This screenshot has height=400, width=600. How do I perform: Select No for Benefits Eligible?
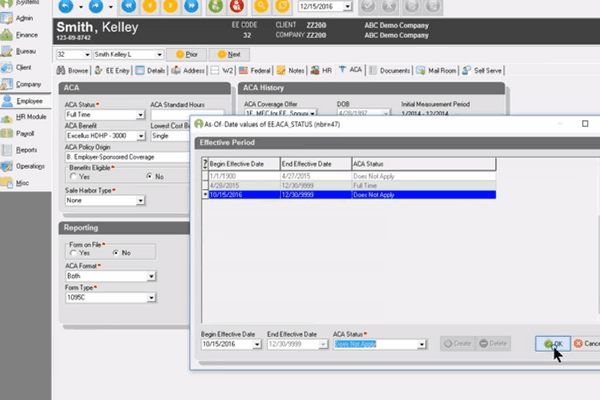point(149,176)
